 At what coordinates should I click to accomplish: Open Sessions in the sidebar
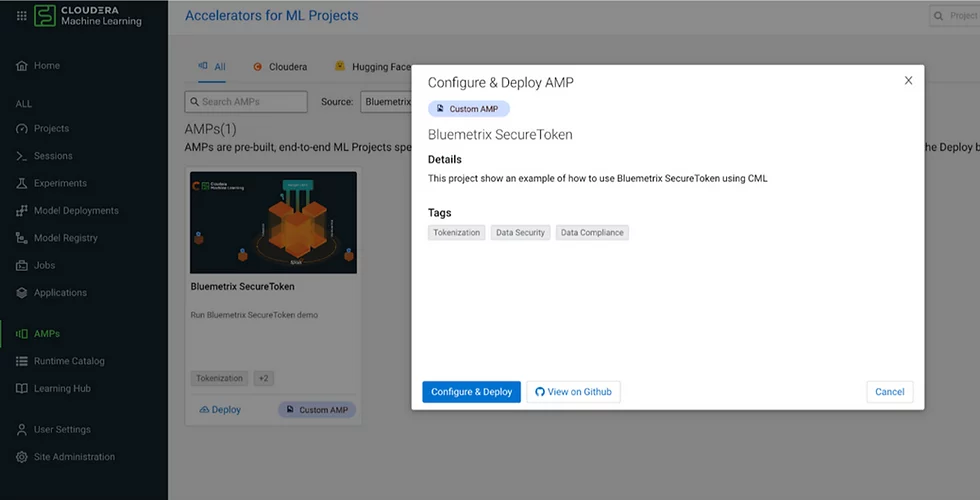(52, 156)
